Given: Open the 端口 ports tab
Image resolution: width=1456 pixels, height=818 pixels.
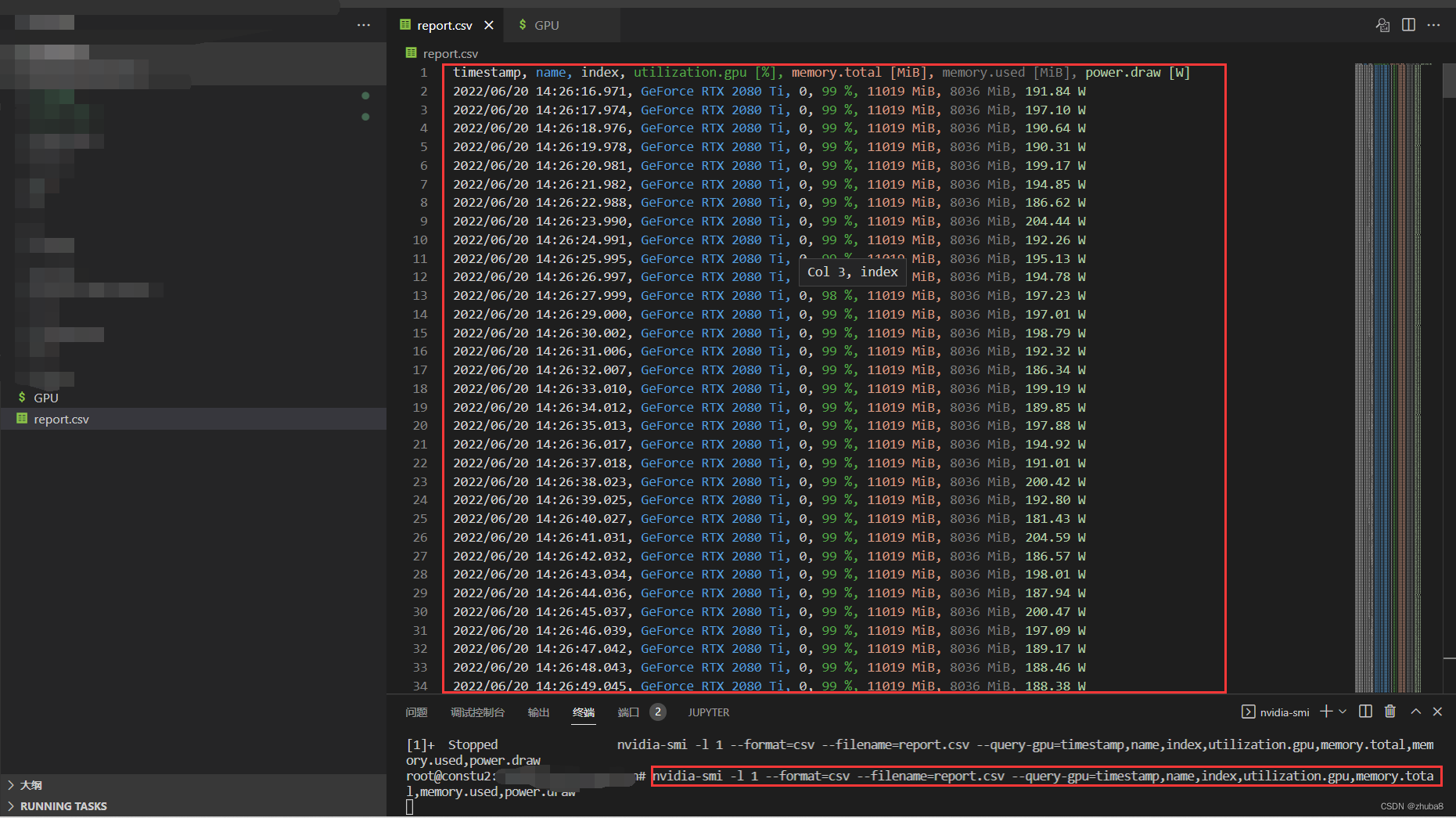Looking at the screenshot, I should tap(628, 712).
